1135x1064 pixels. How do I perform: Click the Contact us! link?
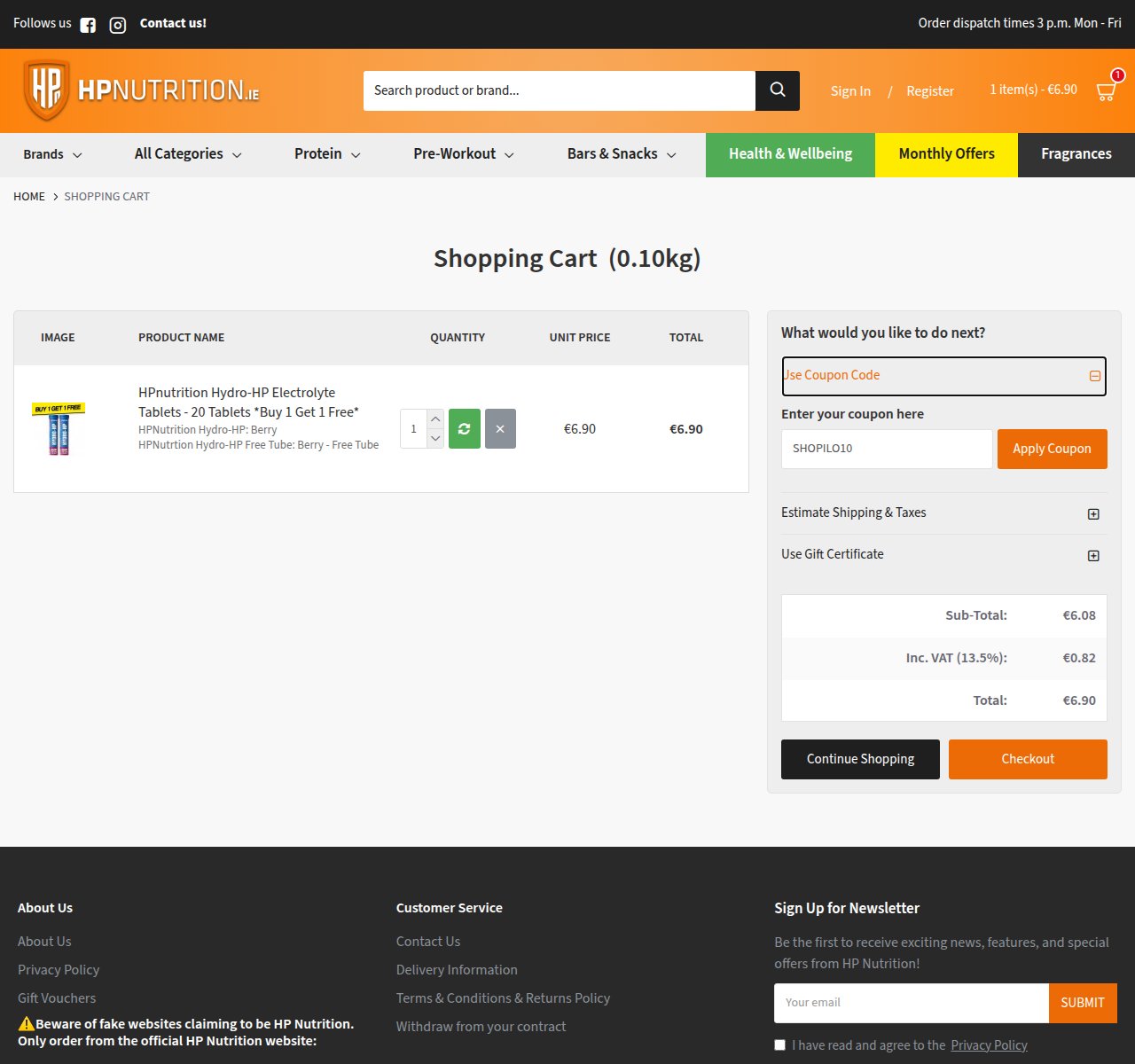(173, 23)
